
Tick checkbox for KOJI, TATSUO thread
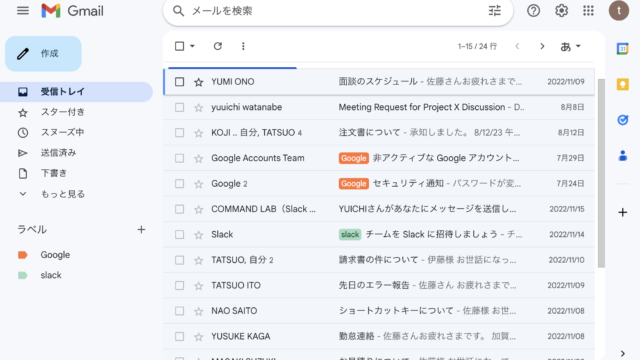(180, 133)
